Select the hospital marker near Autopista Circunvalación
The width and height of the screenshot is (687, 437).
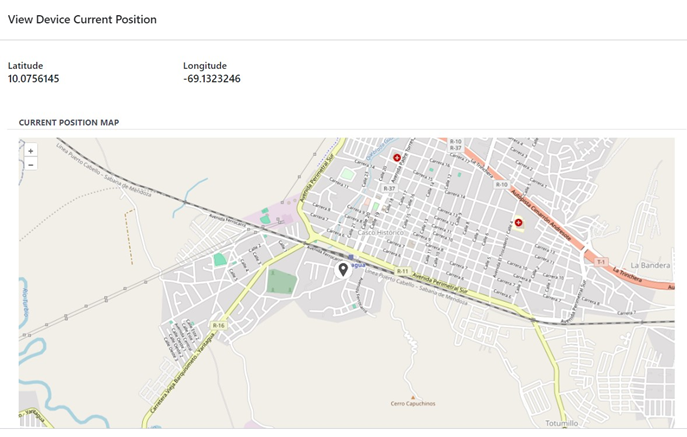coord(518,223)
